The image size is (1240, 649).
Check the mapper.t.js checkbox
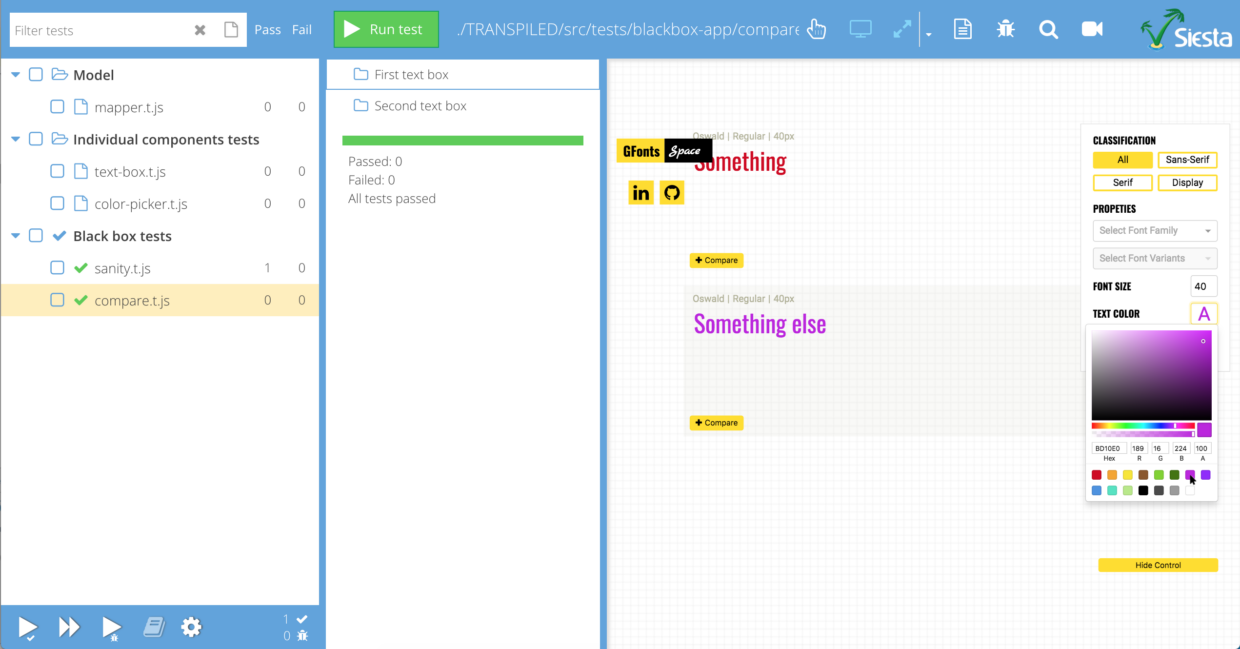click(57, 107)
